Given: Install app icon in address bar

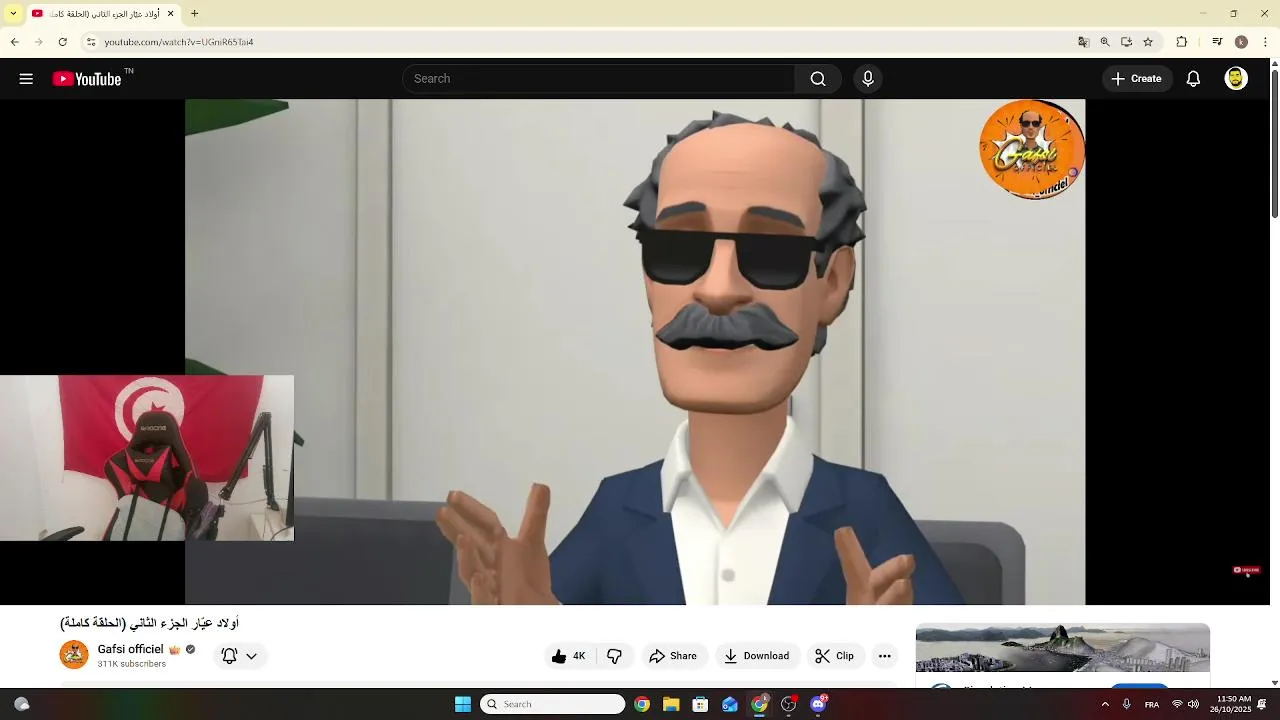Looking at the screenshot, I should 1126,42.
